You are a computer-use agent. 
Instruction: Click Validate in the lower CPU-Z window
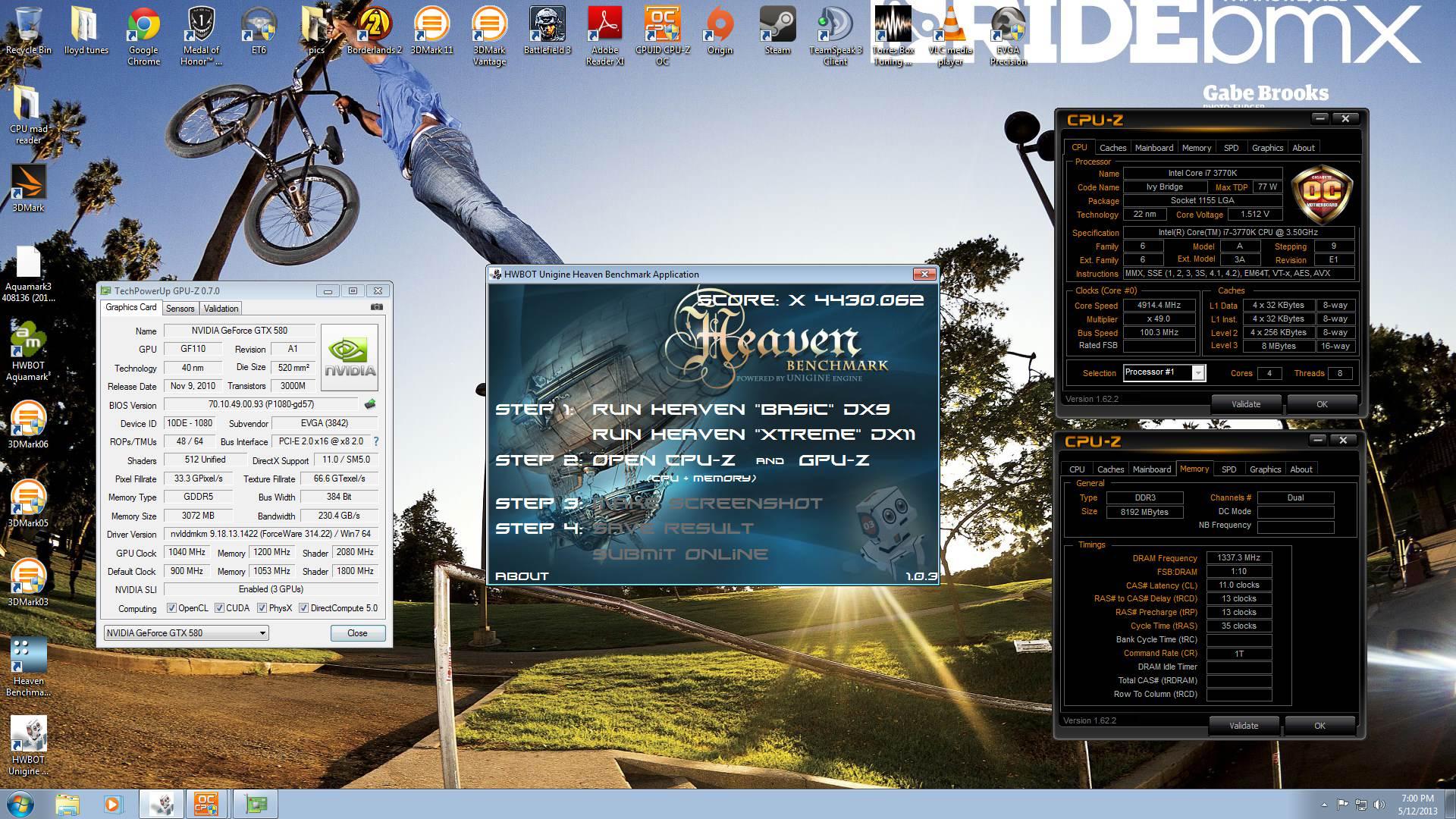point(1243,726)
